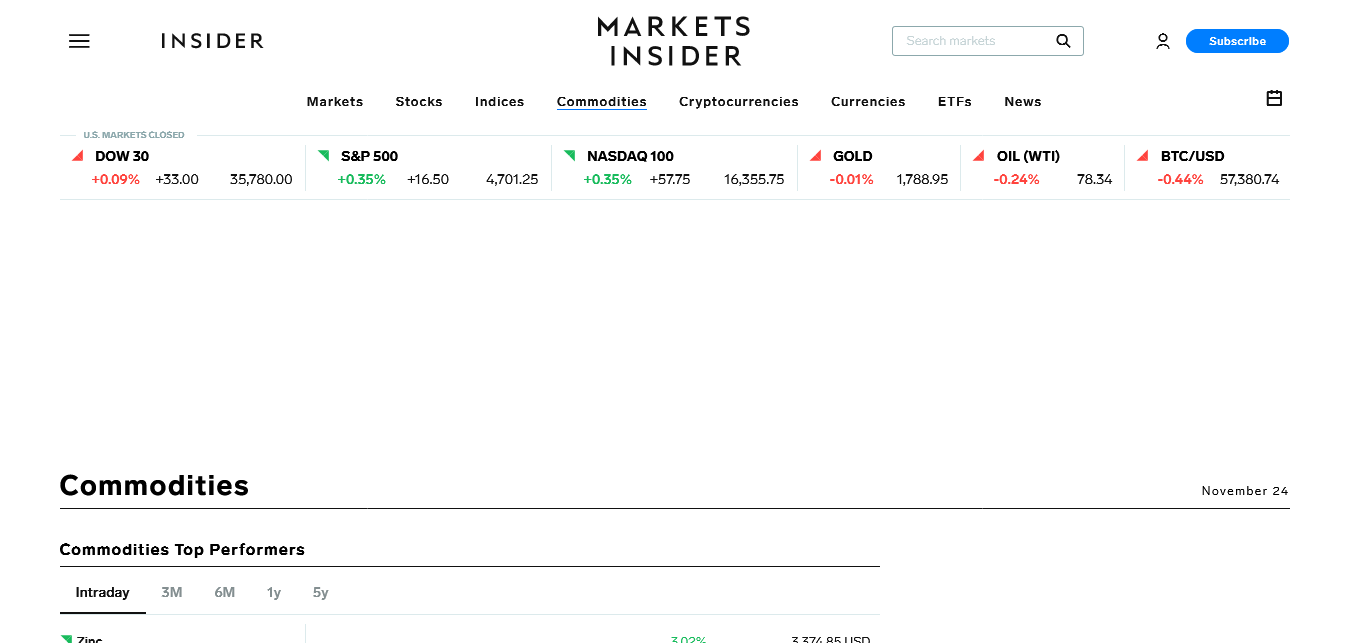The width and height of the screenshot is (1366, 643).
Task: Type in the Search markets field
Action: click(970, 41)
